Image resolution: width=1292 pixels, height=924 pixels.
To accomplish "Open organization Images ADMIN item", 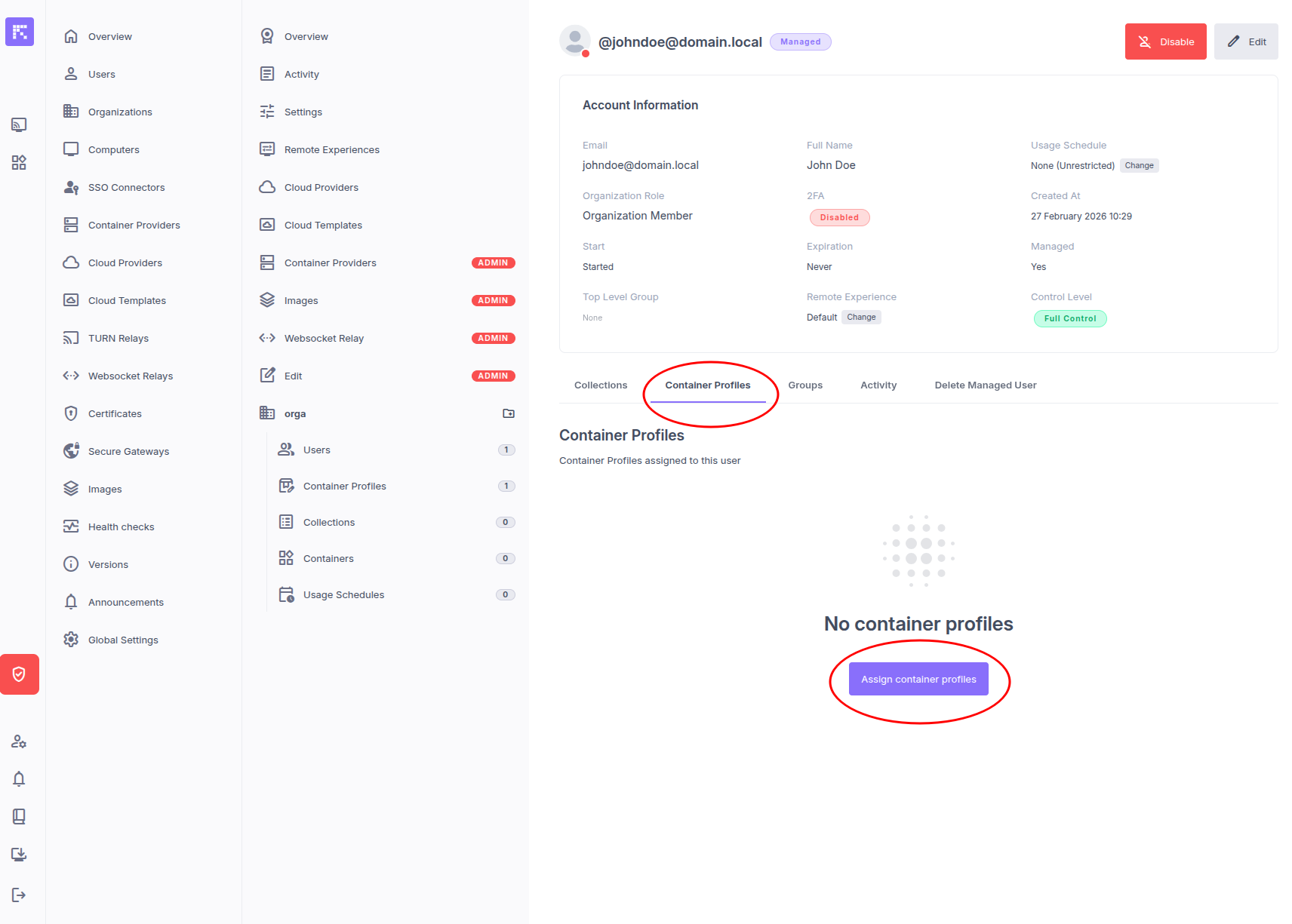I will (x=386, y=300).
